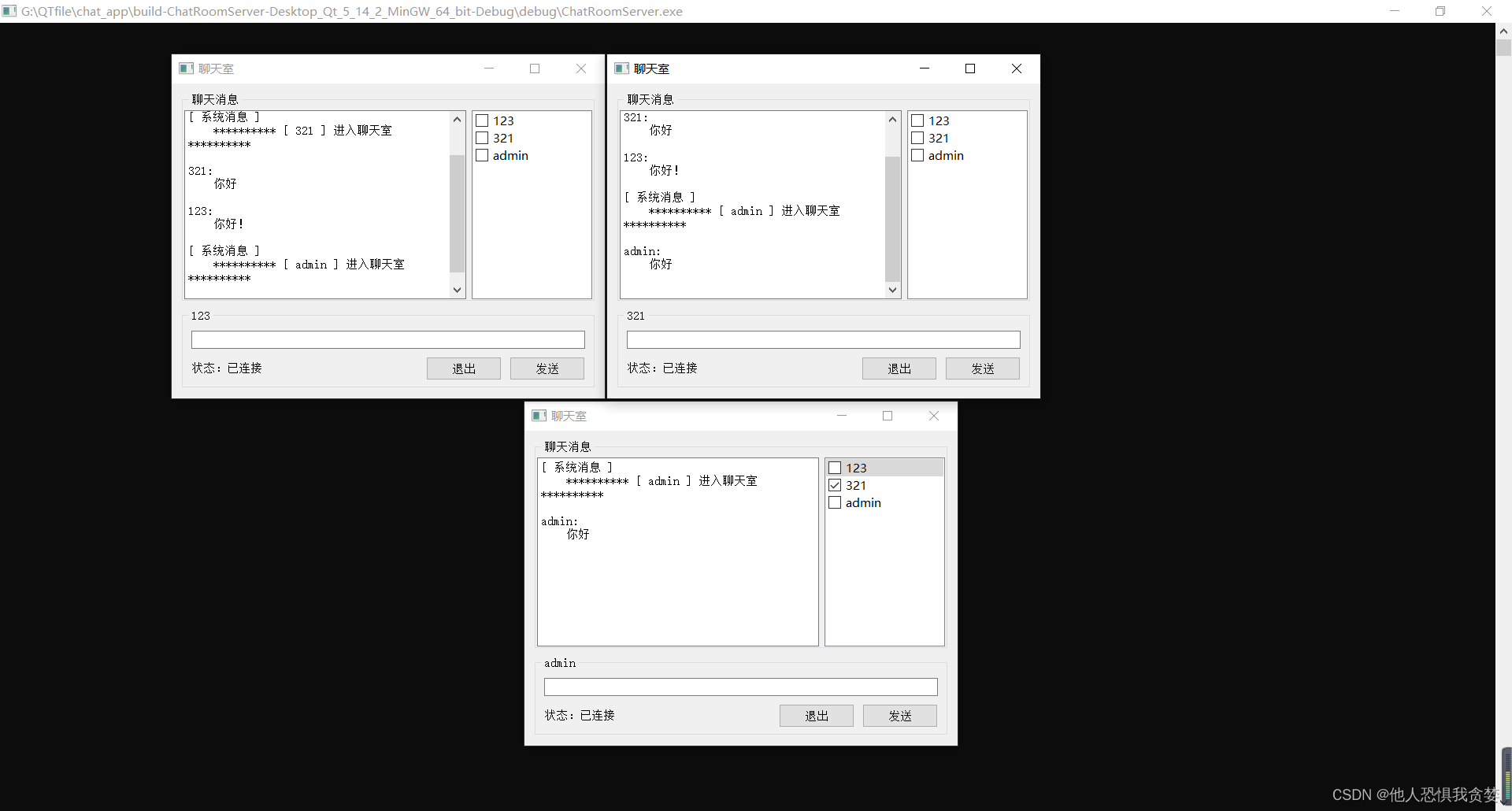Close the ChatRoomServer console window
The width and height of the screenshot is (1512, 811).
tap(1487, 11)
